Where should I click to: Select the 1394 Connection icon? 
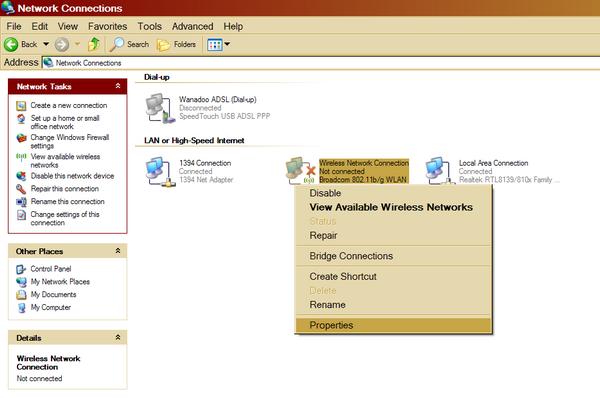[x=160, y=171]
